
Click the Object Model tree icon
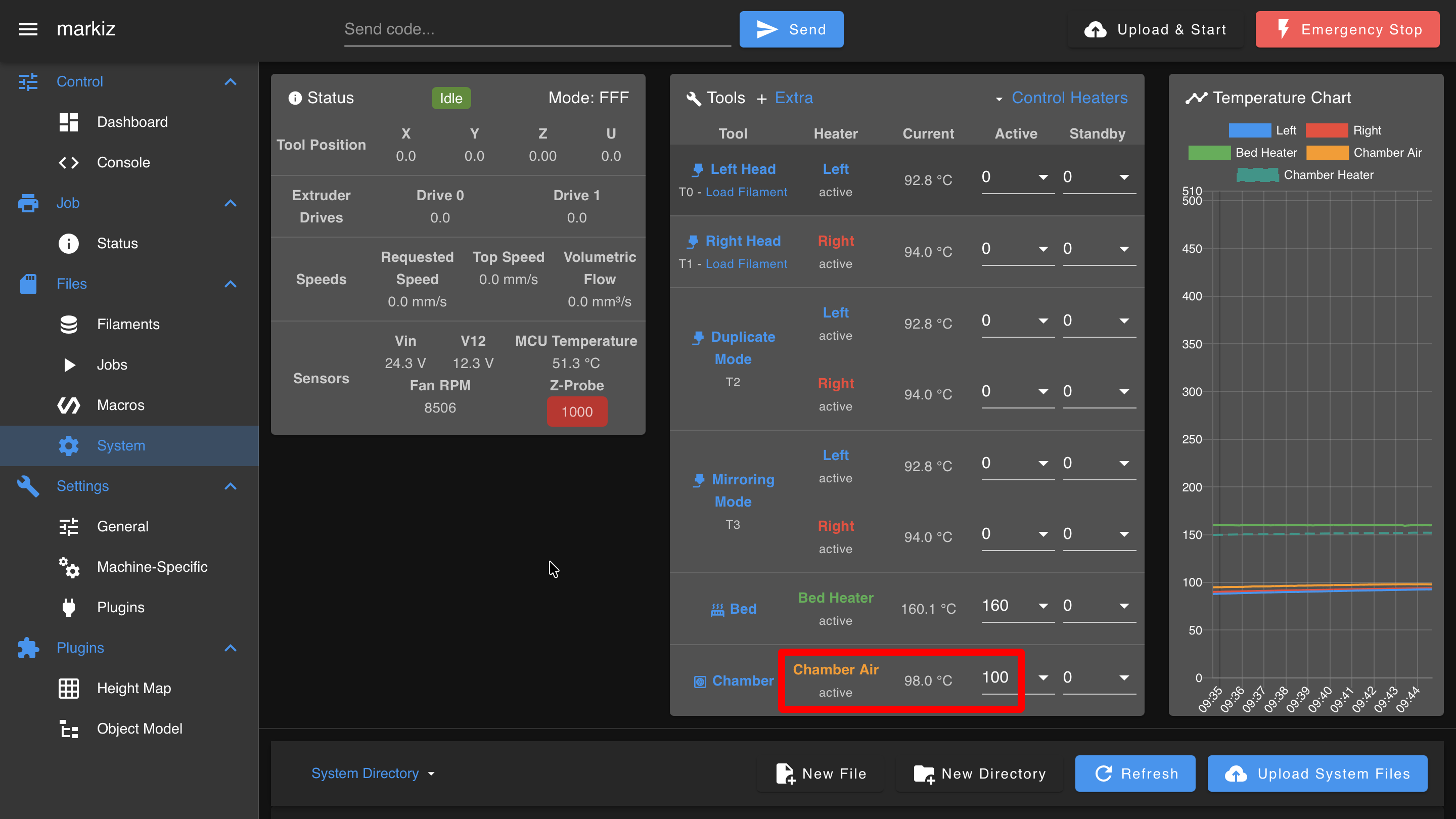(x=68, y=729)
